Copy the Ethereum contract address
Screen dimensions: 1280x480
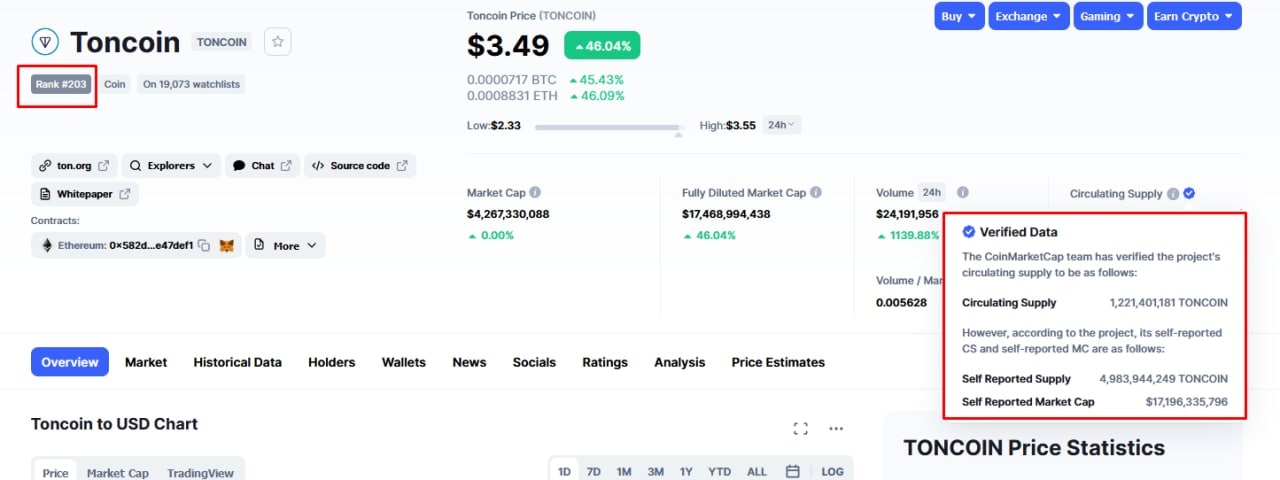click(203, 245)
